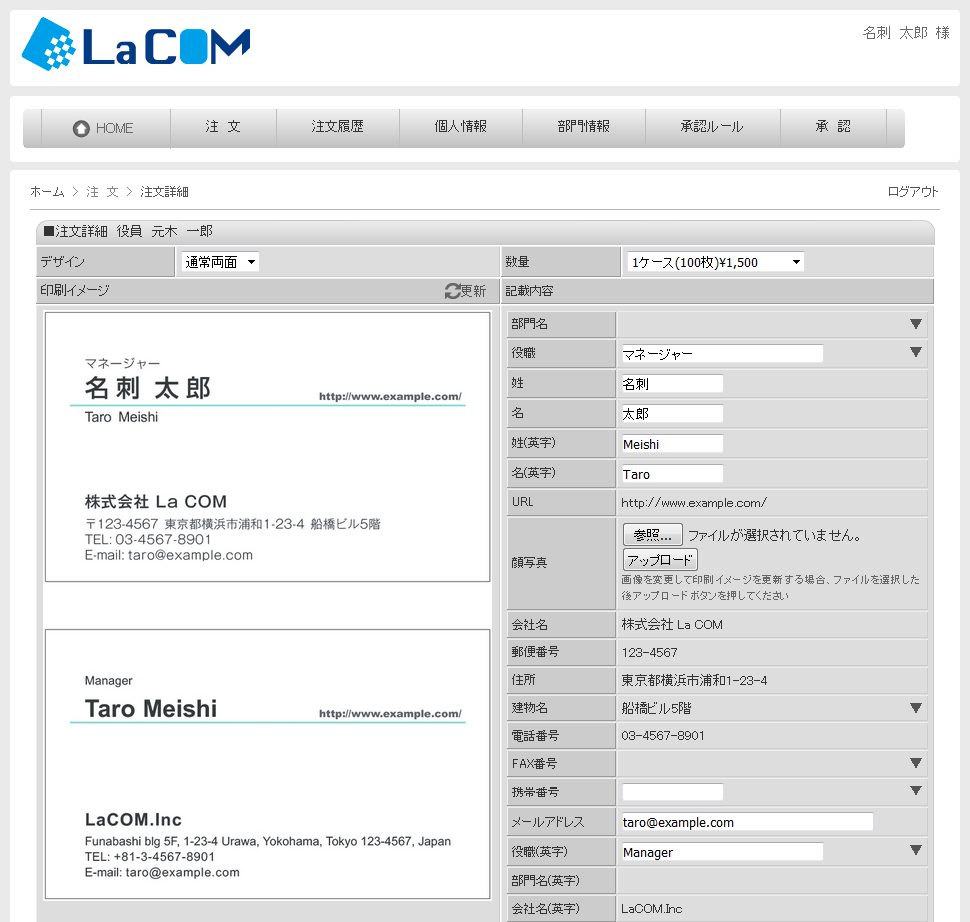Expand the 部門名 row arrow
970x922 pixels.
[915, 324]
